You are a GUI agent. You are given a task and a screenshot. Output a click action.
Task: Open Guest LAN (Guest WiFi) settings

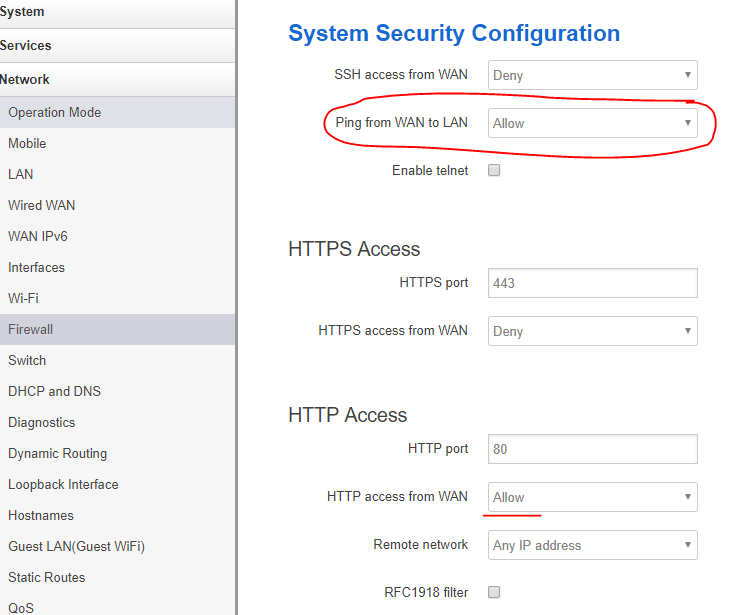pyautogui.click(x=77, y=547)
